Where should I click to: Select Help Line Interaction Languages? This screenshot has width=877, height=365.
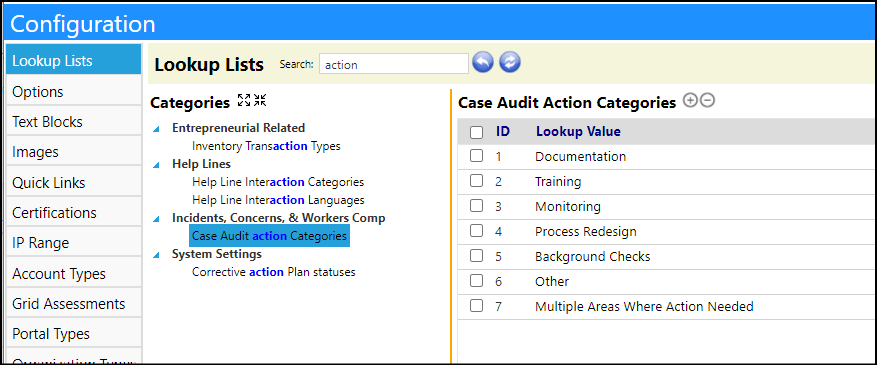pos(278,200)
